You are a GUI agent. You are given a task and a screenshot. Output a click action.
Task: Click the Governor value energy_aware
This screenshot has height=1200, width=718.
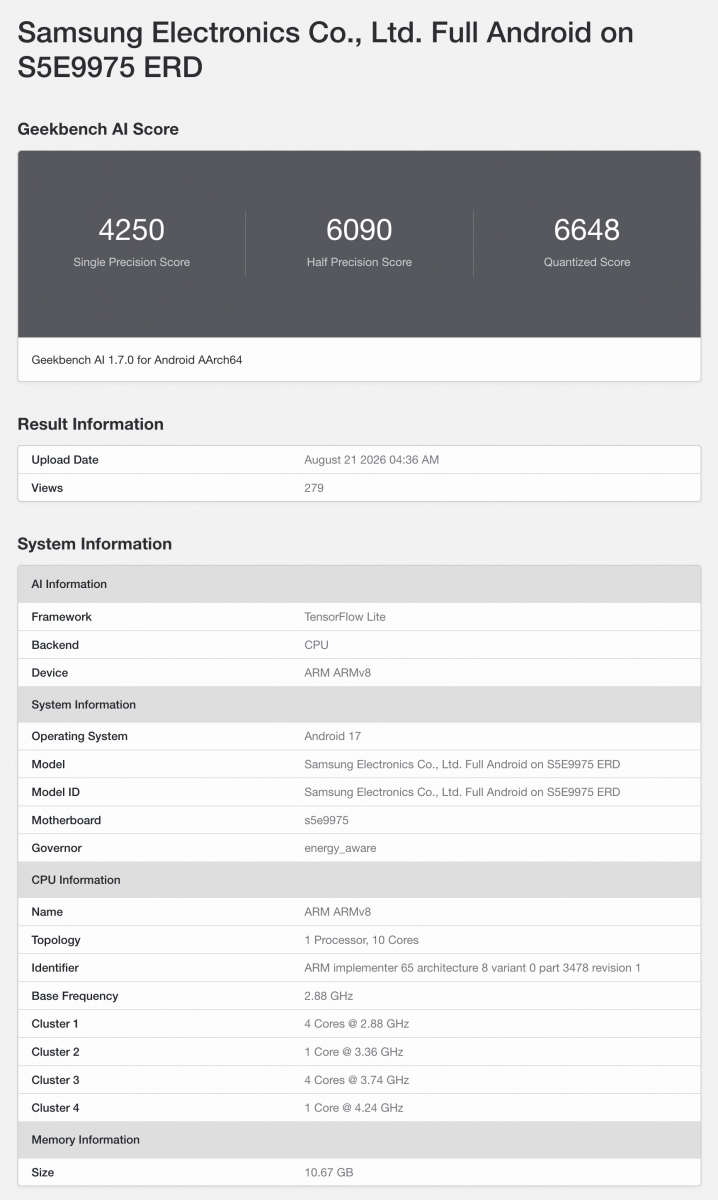click(340, 848)
